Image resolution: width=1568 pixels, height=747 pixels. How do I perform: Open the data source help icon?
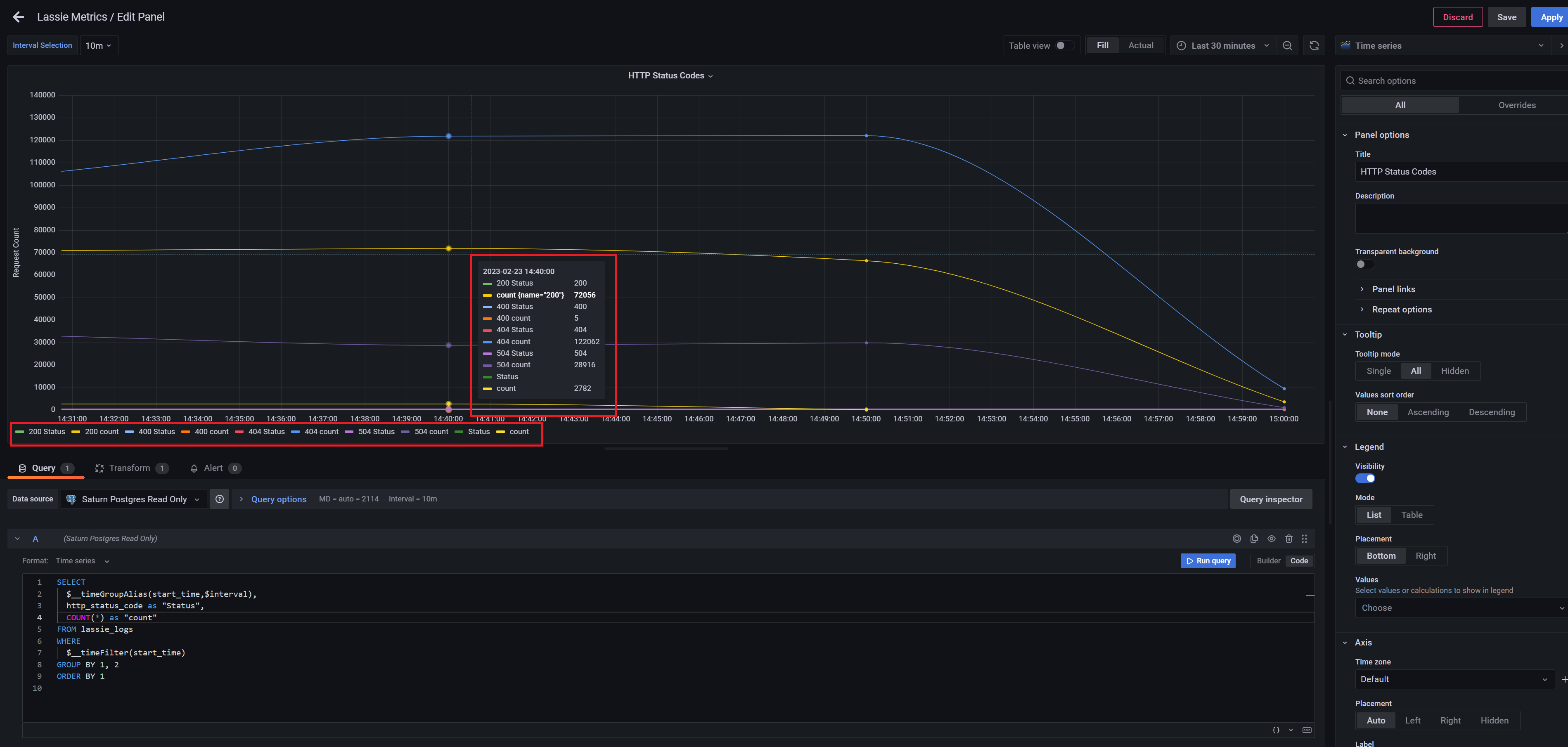(x=220, y=499)
